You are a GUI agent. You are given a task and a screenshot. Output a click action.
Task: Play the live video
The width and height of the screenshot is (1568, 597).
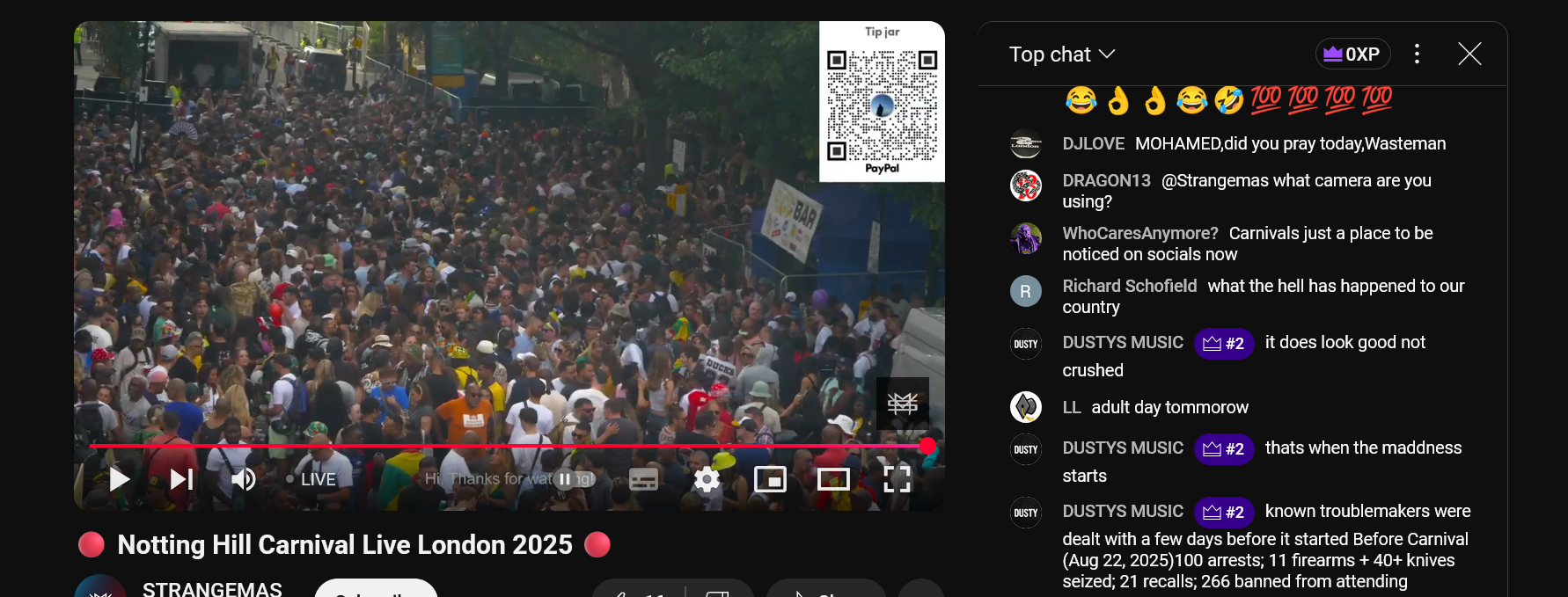[120, 479]
